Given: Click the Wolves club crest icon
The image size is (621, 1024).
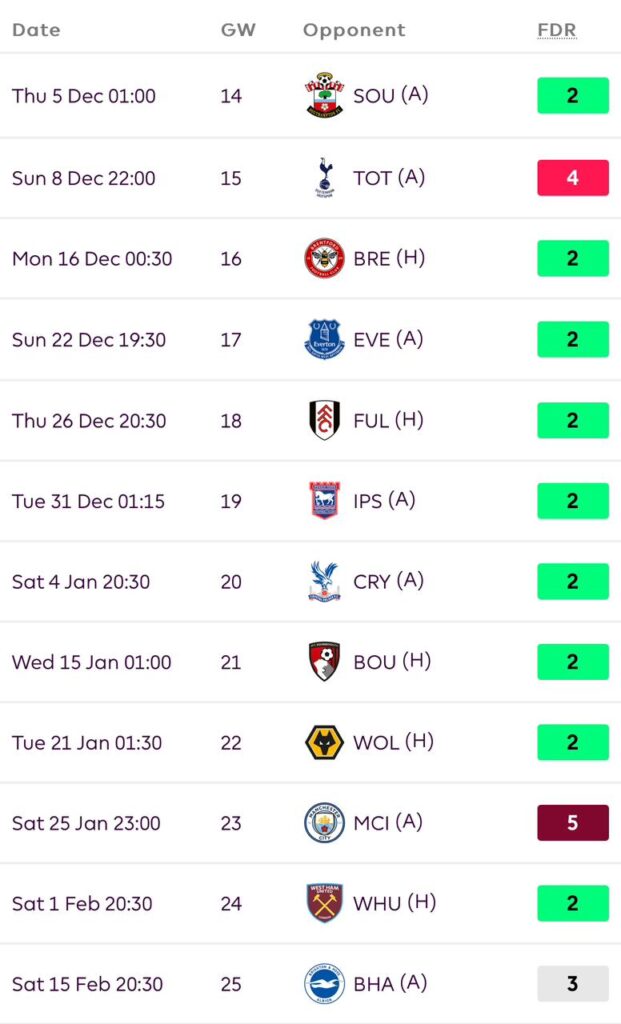Looking at the screenshot, I should pyautogui.click(x=324, y=743).
